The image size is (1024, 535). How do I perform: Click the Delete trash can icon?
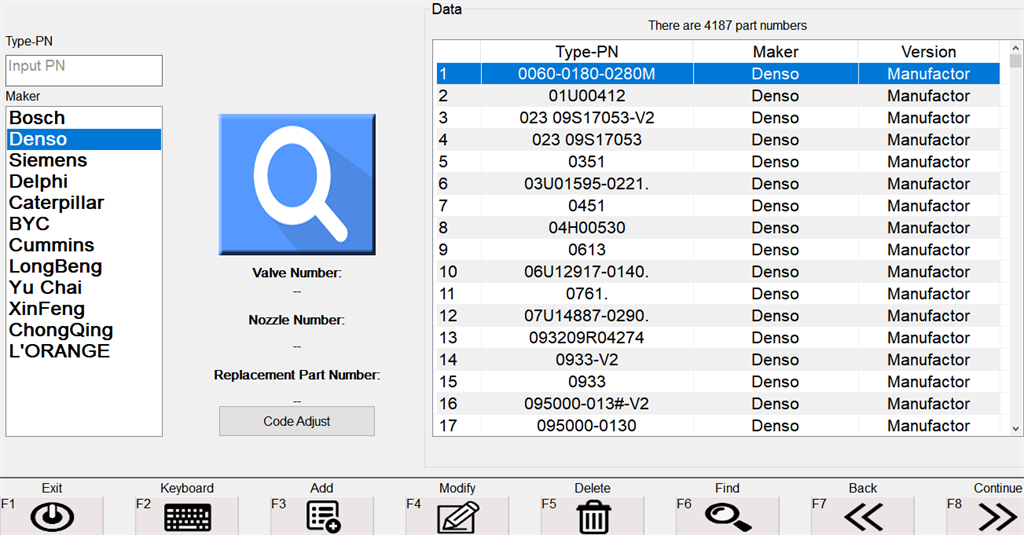click(593, 516)
